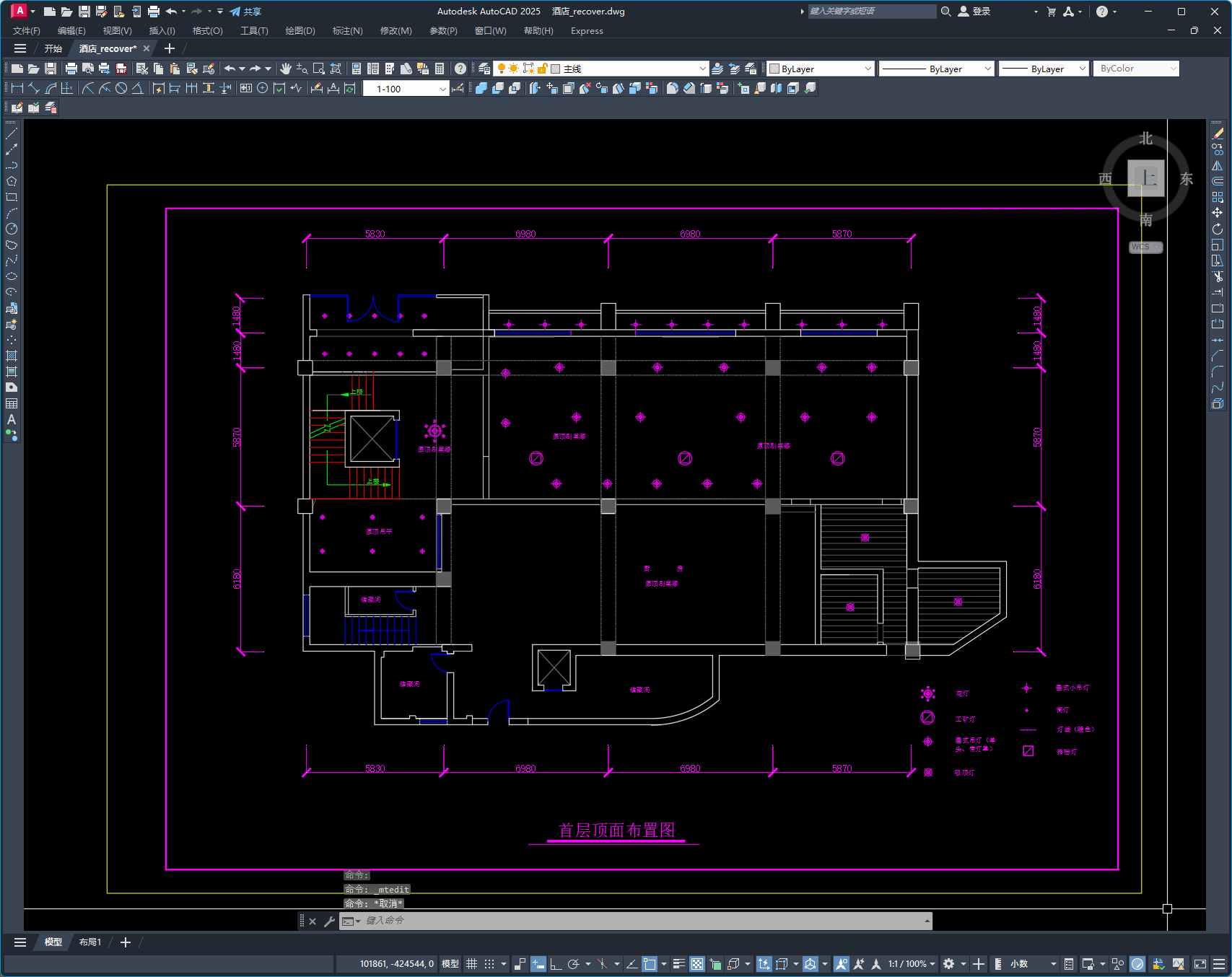Select the Multiline Text tool (A)
This screenshot has width=1232, height=977.
tap(12, 419)
